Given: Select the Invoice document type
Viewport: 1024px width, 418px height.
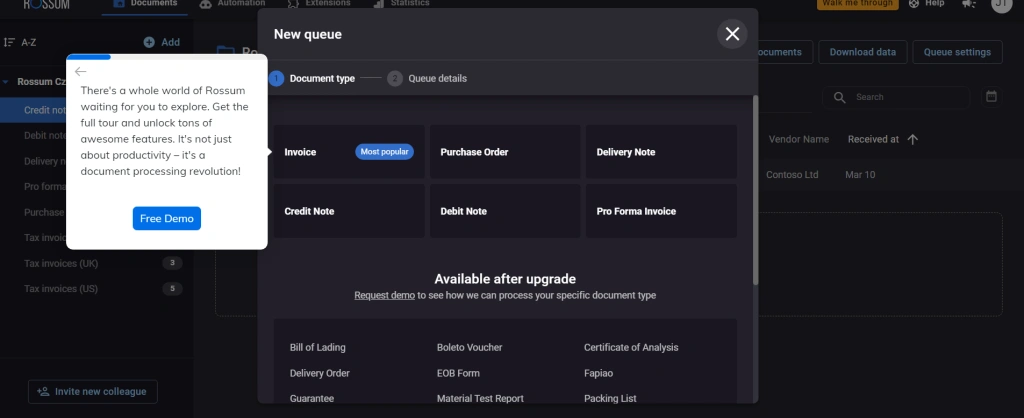Looking at the screenshot, I should [x=349, y=152].
